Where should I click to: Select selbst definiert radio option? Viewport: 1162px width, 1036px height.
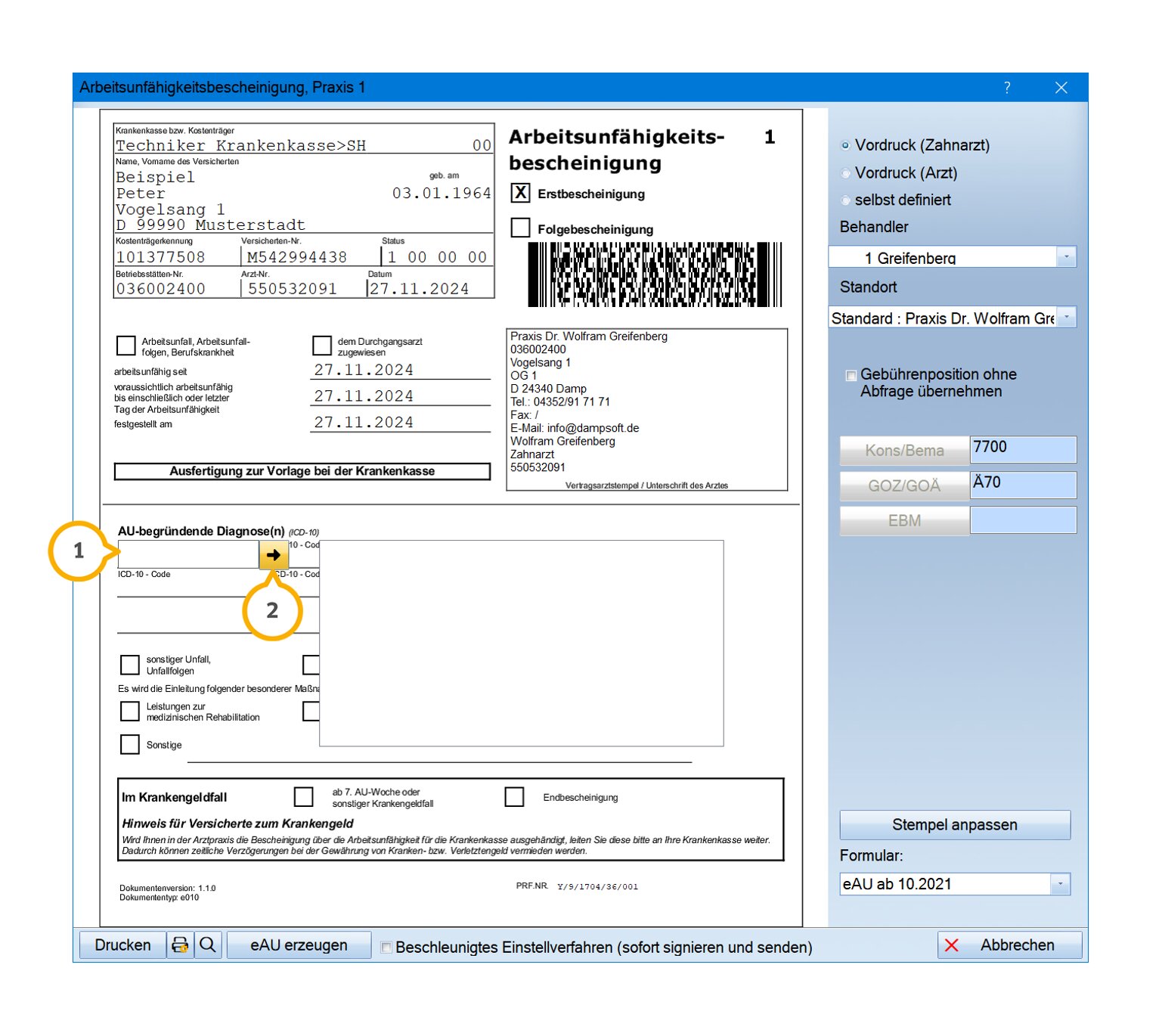point(845,200)
